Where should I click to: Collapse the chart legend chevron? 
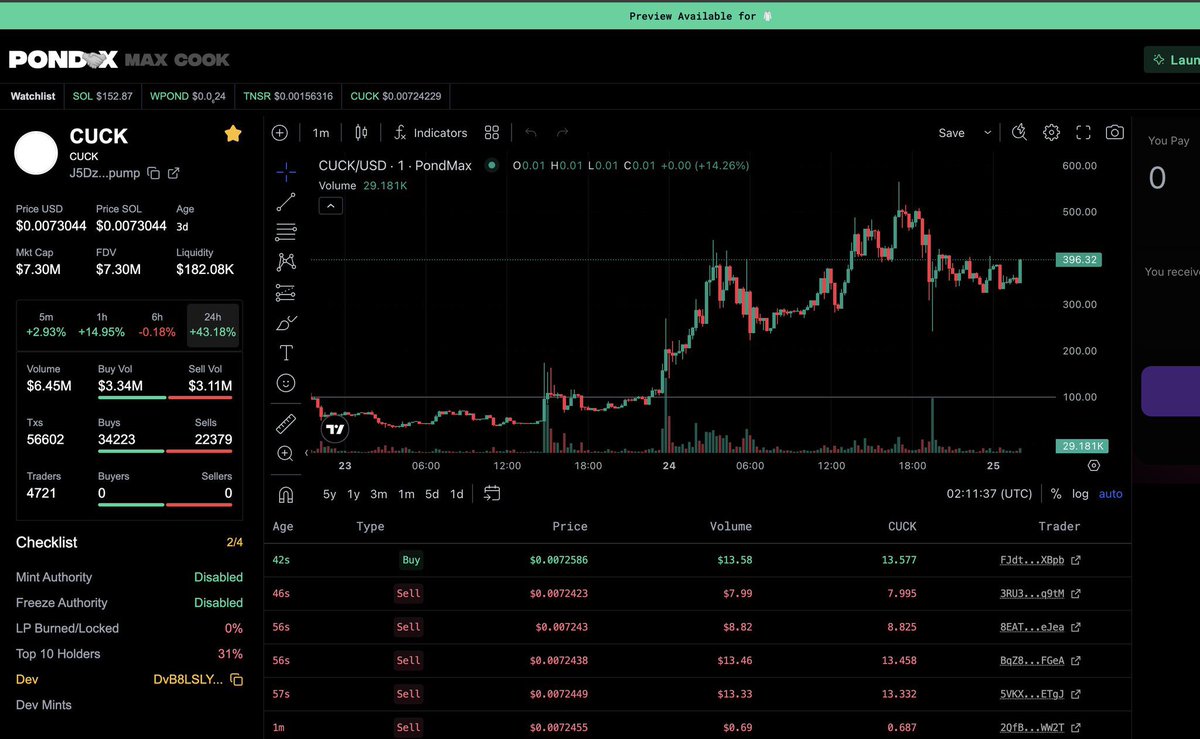pos(331,205)
